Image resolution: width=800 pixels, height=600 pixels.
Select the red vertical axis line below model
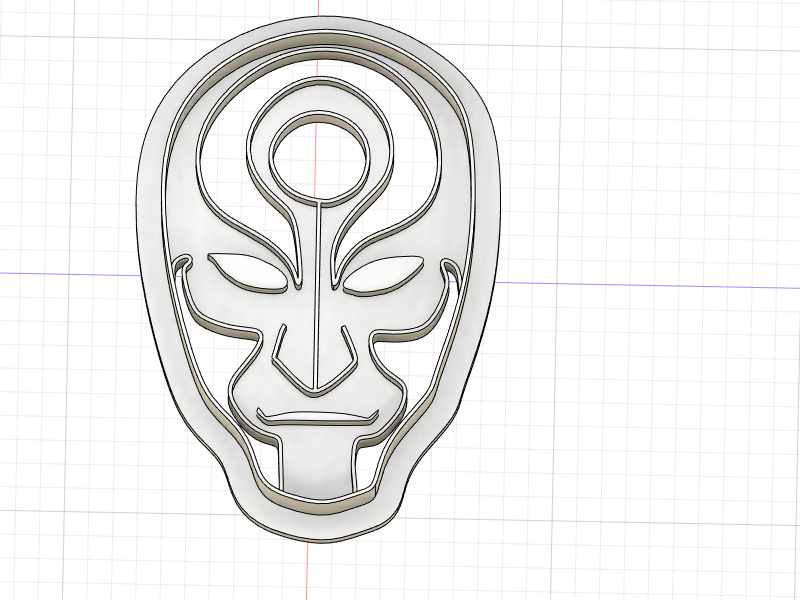pyautogui.click(x=307, y=571)
